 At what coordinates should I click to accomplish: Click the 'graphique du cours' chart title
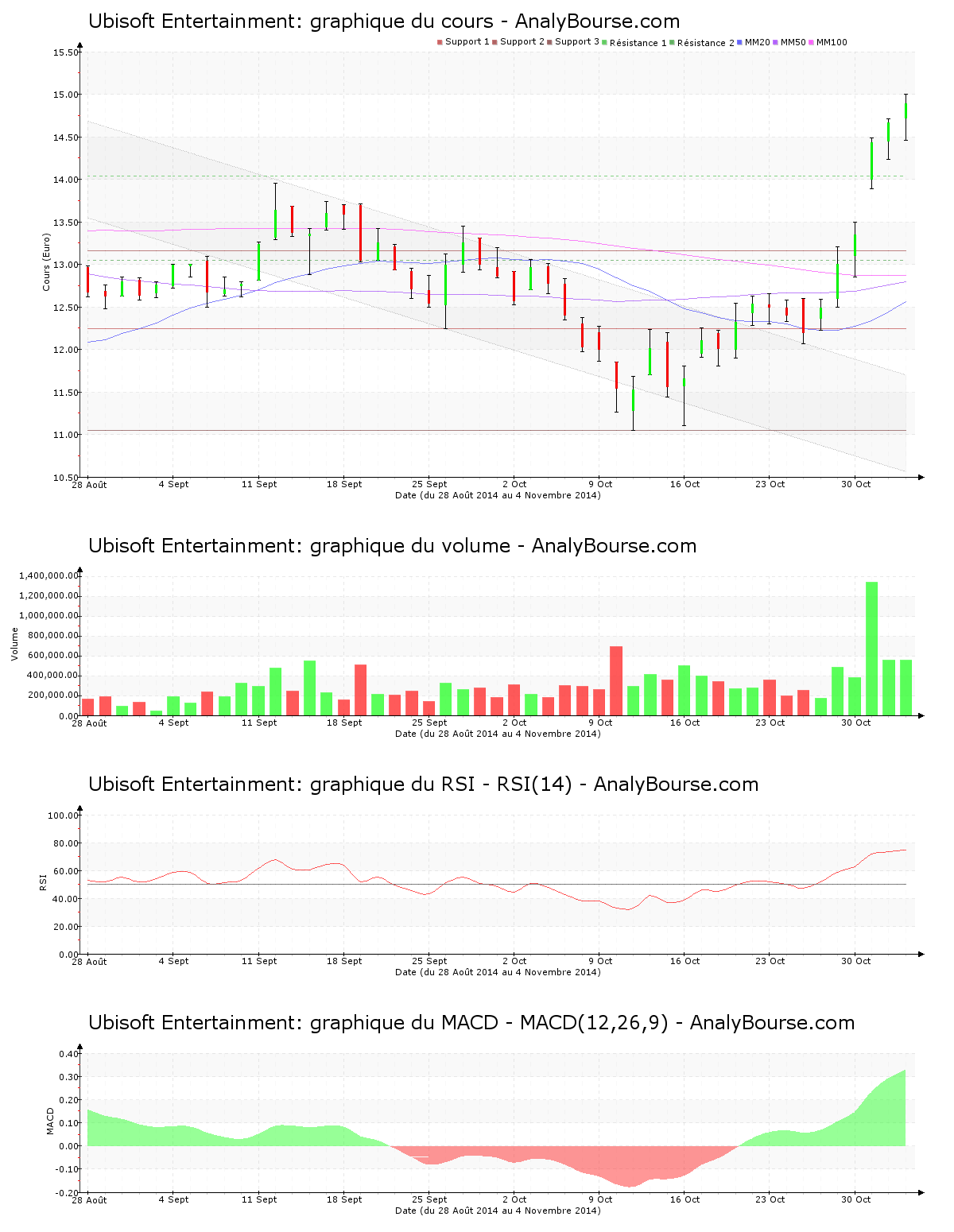pos(384,21)
